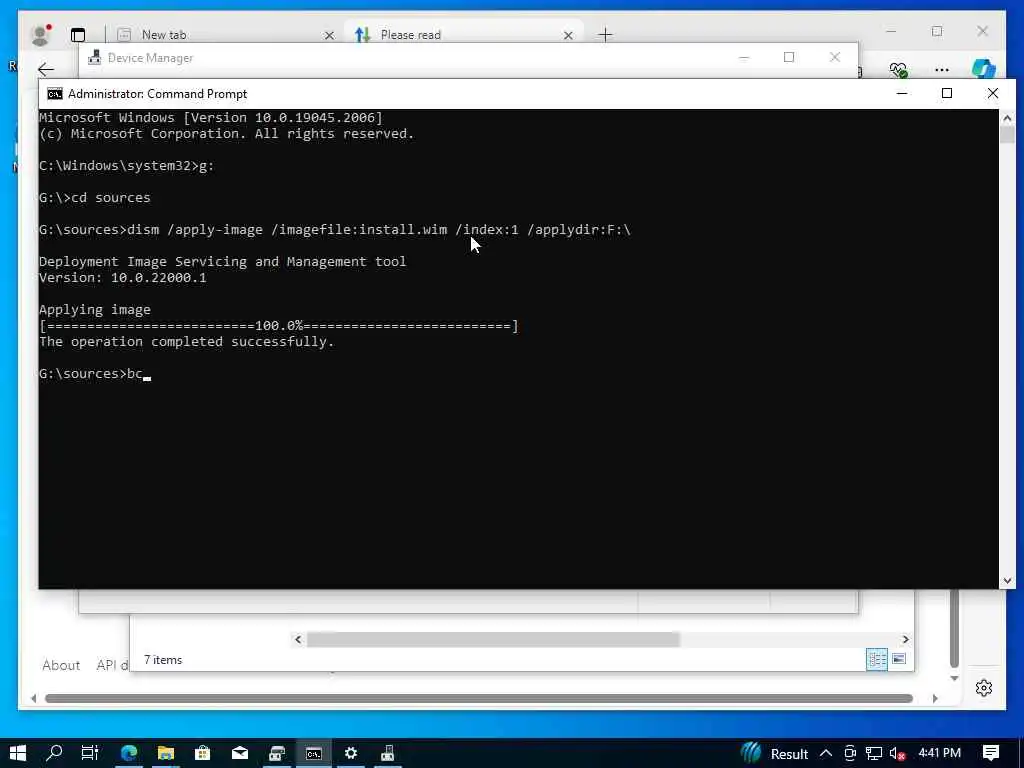Click Command Prompt scrollbar up arrow
Viewport: 1024px width, 768px height.
[1007, 118]
